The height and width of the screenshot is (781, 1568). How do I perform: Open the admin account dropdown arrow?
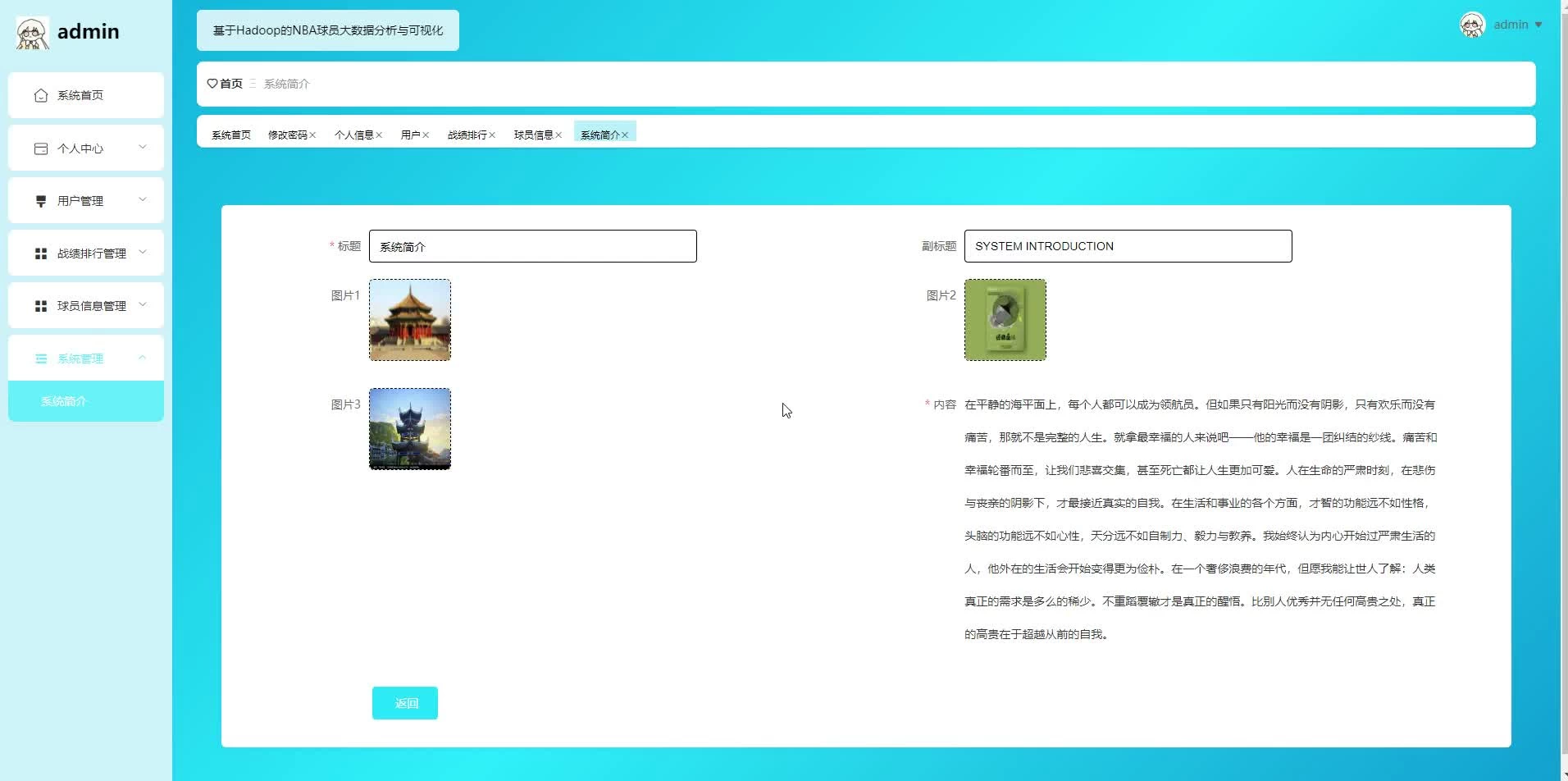pos(1538,25)
